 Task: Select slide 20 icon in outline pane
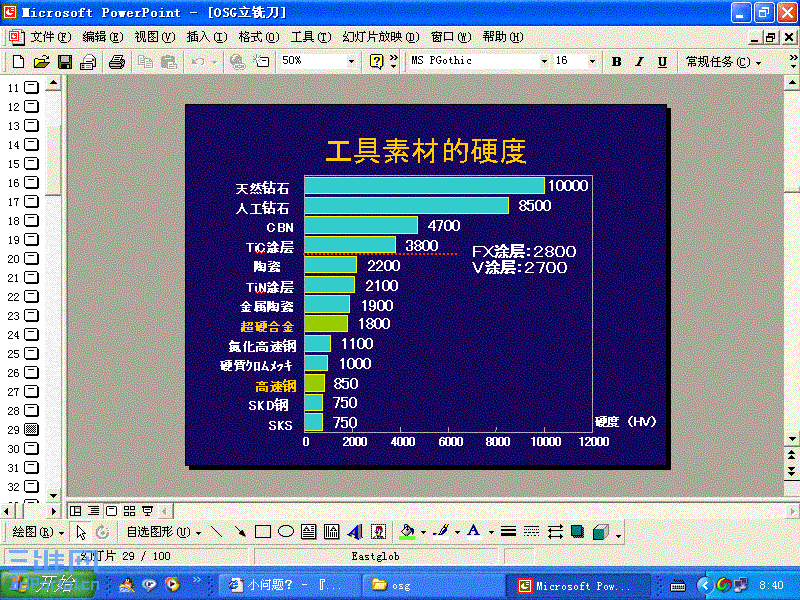point(32,259)
